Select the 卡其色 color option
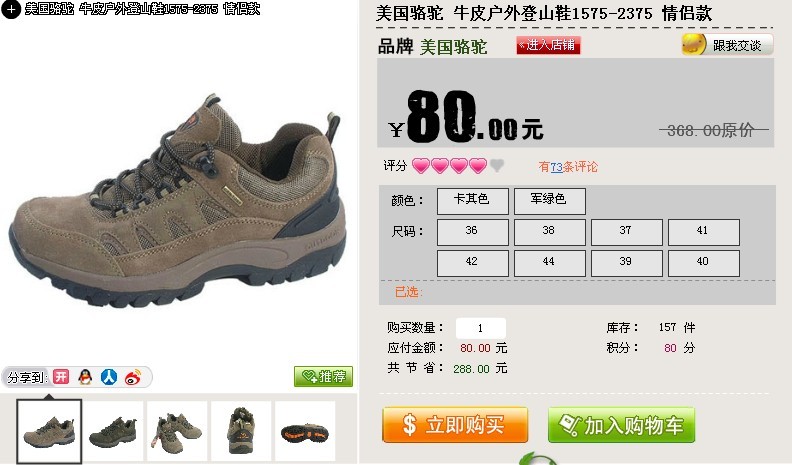Viewport: 792px width, 465px height. coord(472,201)
